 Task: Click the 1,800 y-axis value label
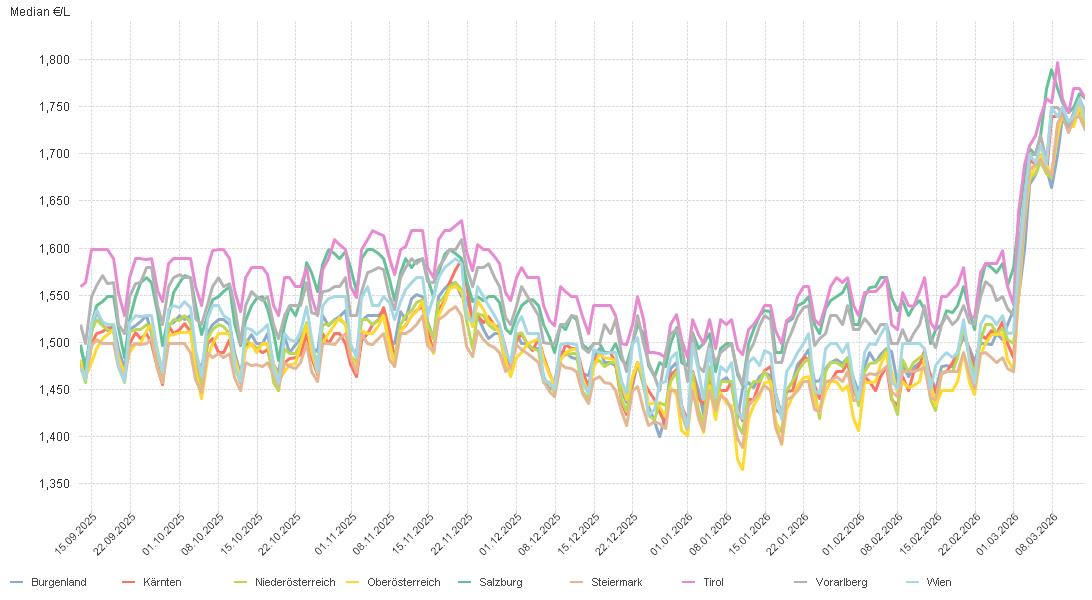(52, 60)
